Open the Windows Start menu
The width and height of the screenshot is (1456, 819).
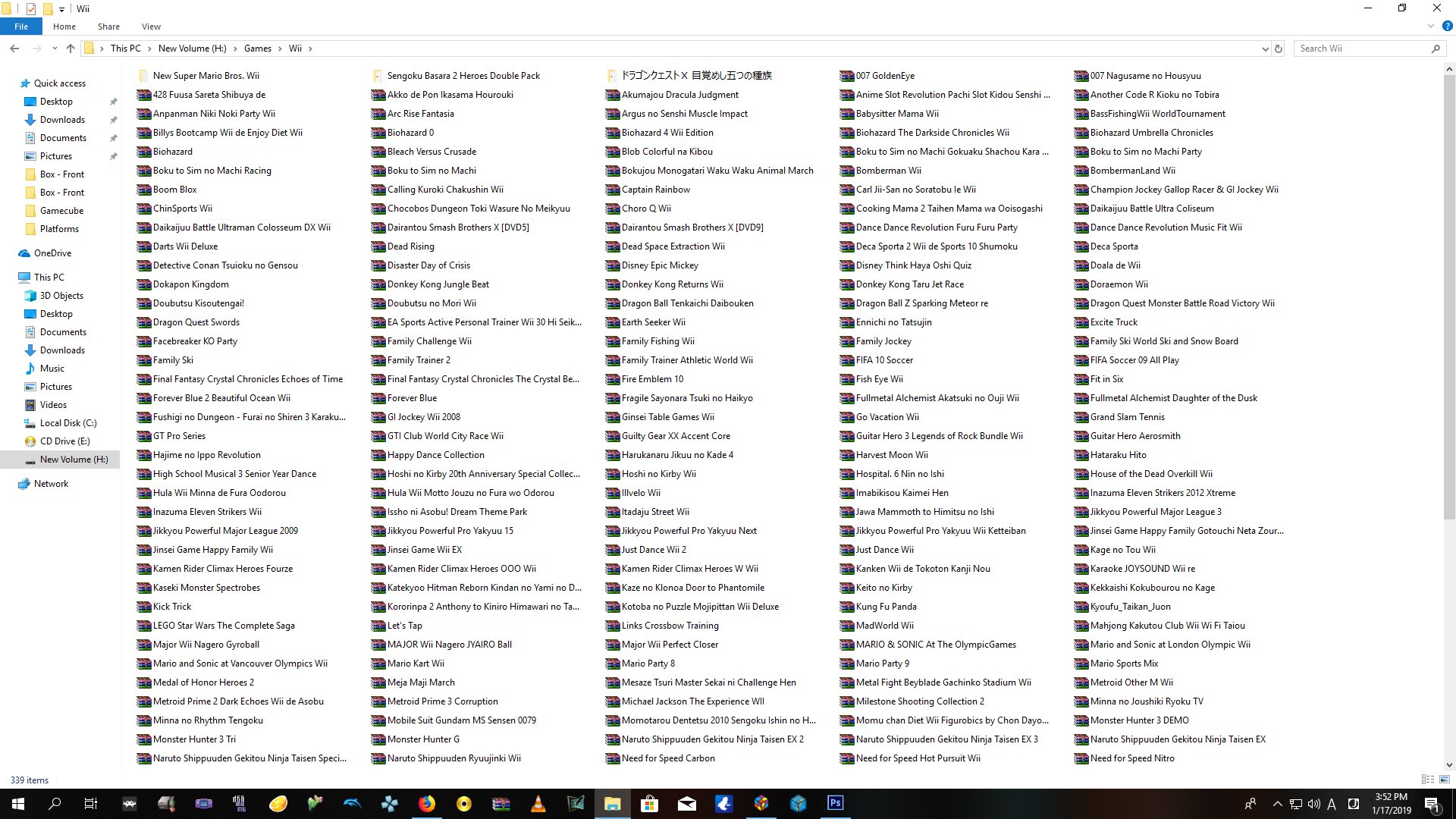[18, 804]
